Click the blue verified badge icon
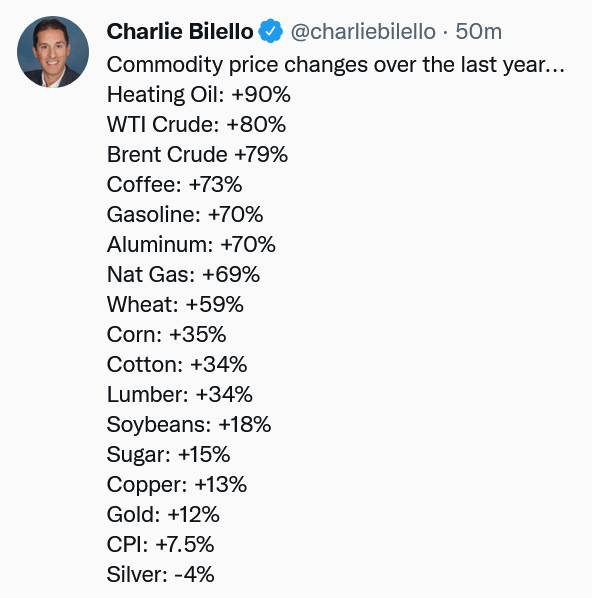This screenshot has height=598, width=592. 270,31
